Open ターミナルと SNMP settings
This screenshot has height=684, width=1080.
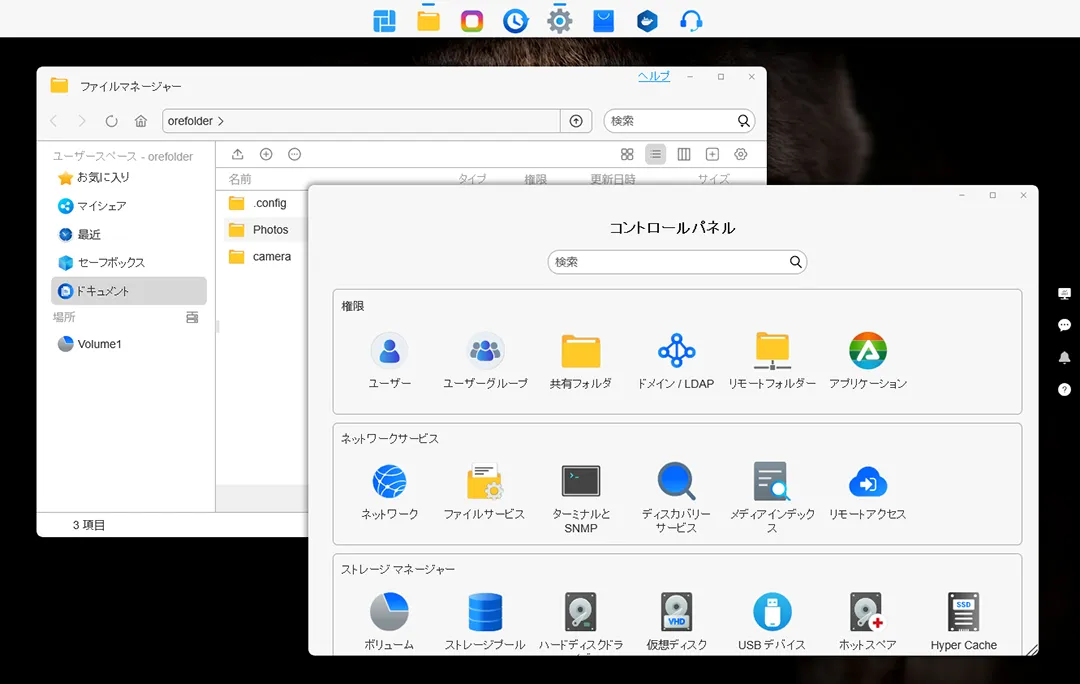click(580, 482)
